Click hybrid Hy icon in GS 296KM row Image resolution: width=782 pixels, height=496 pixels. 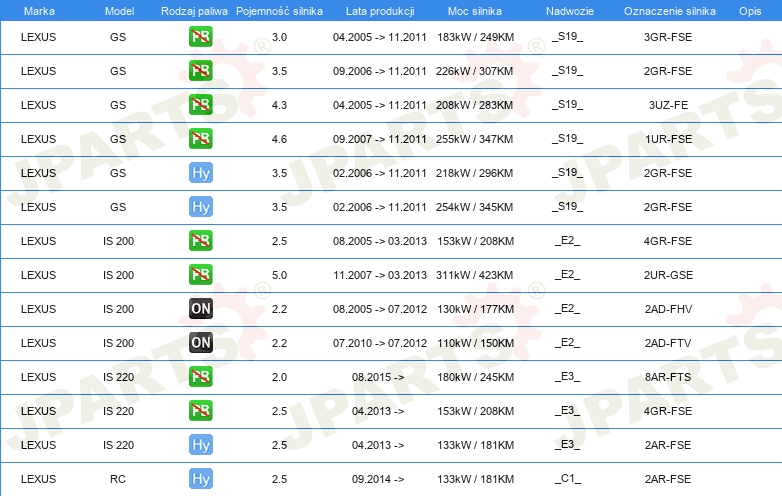[200, 173]
